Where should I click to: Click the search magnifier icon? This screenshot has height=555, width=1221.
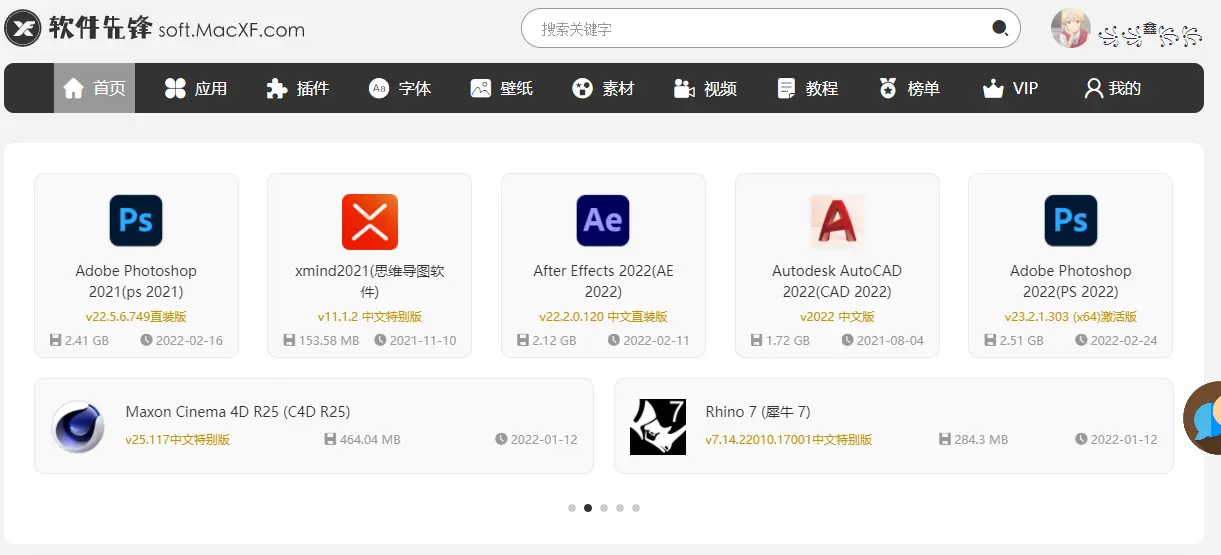pos(999,28)
